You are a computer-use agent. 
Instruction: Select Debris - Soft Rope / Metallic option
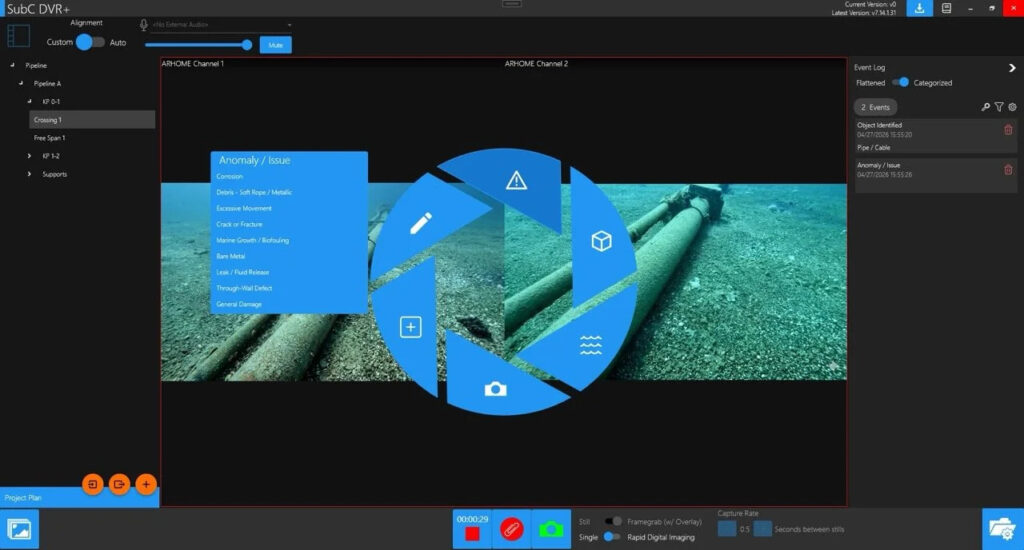tap(254, 192)
